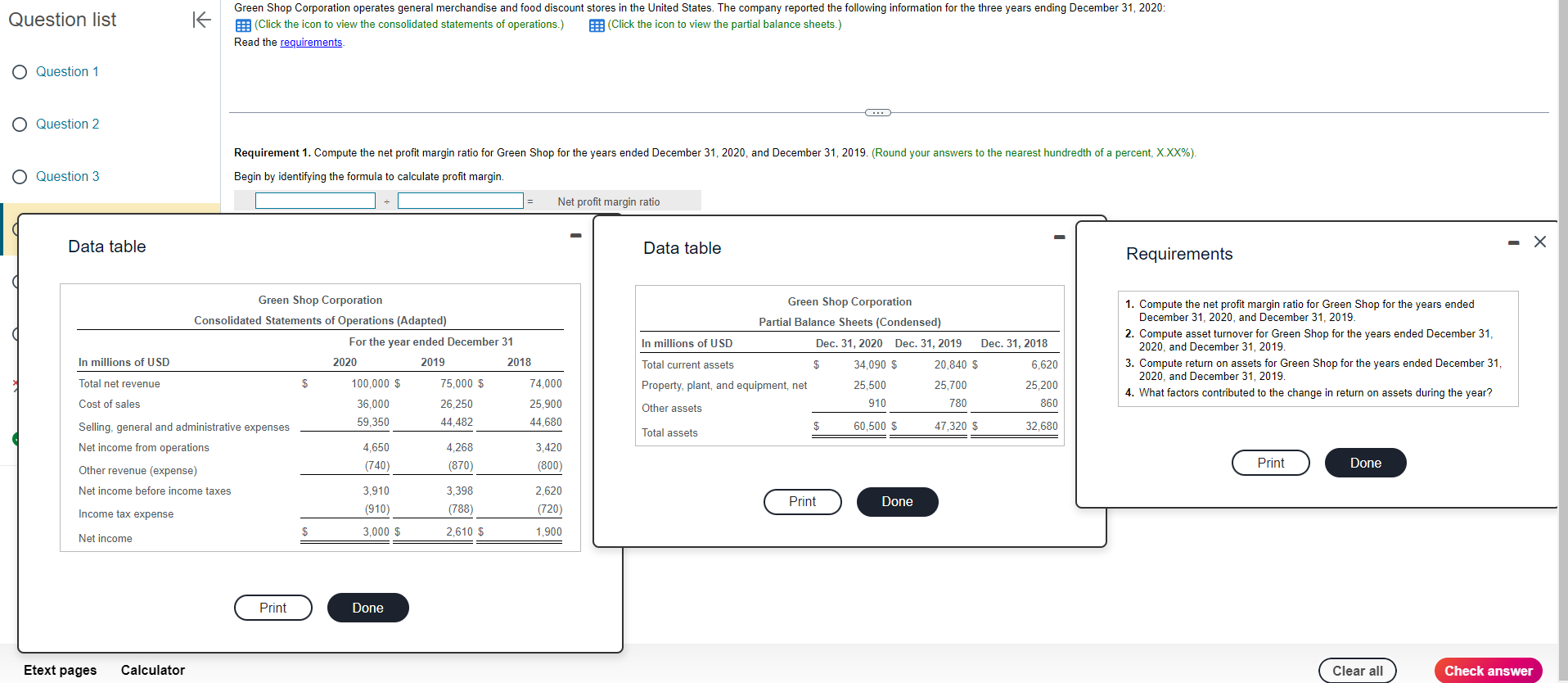Collapse the Question list panel
1568x683 pixels.
[201, 20]
